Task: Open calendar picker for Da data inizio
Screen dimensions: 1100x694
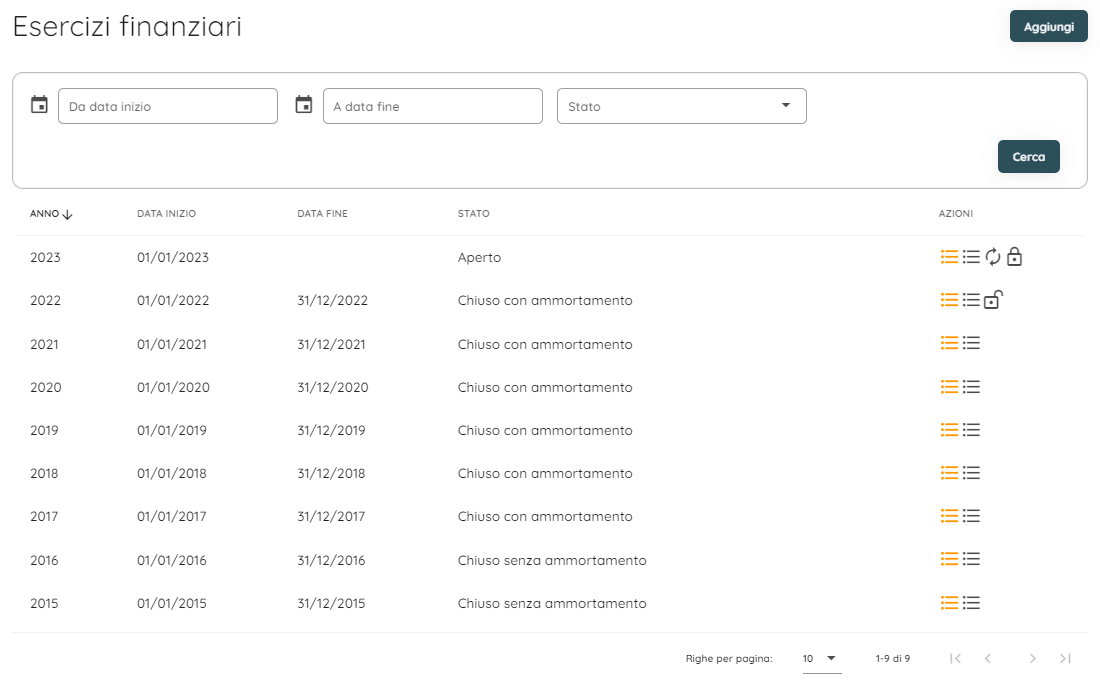Action: [x=39, y=105]
